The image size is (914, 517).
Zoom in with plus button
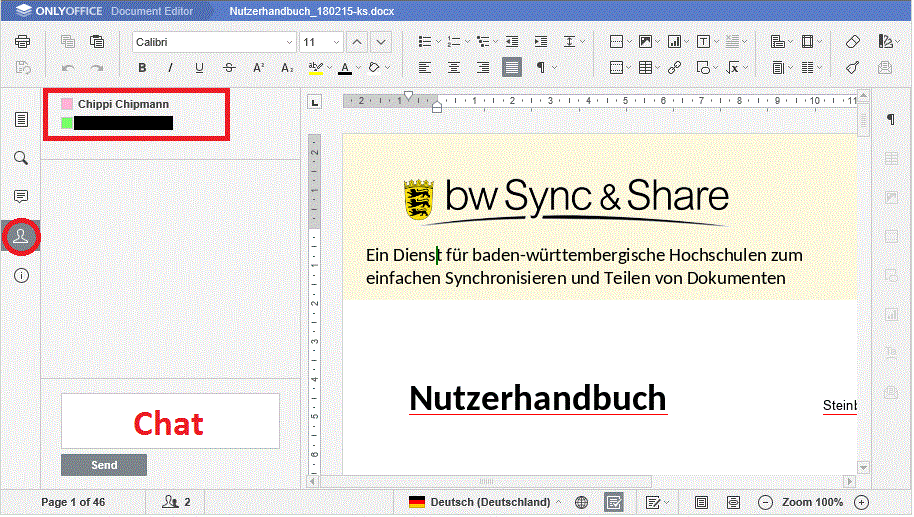click(861, 502)
